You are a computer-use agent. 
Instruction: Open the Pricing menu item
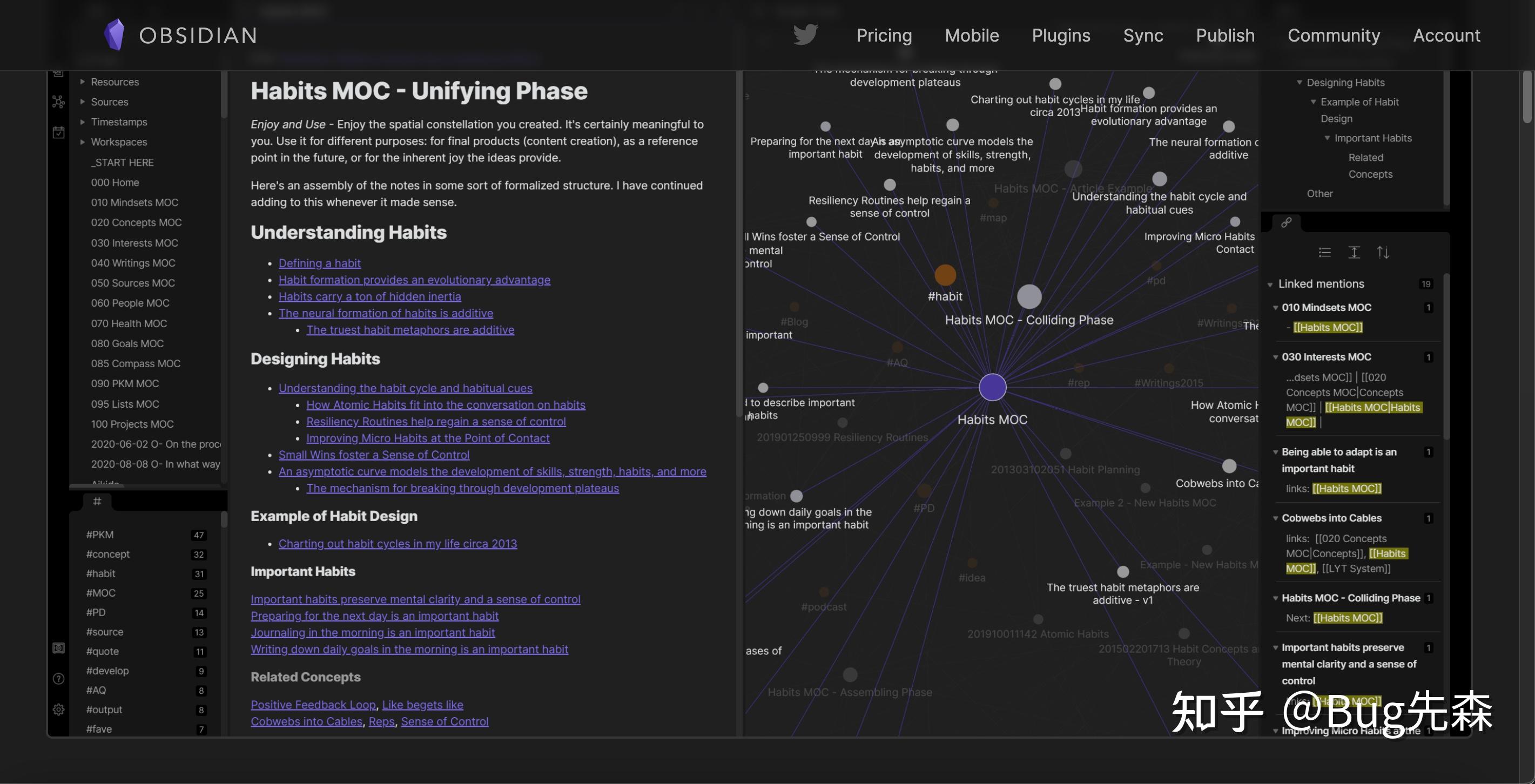tap(884, 35)
